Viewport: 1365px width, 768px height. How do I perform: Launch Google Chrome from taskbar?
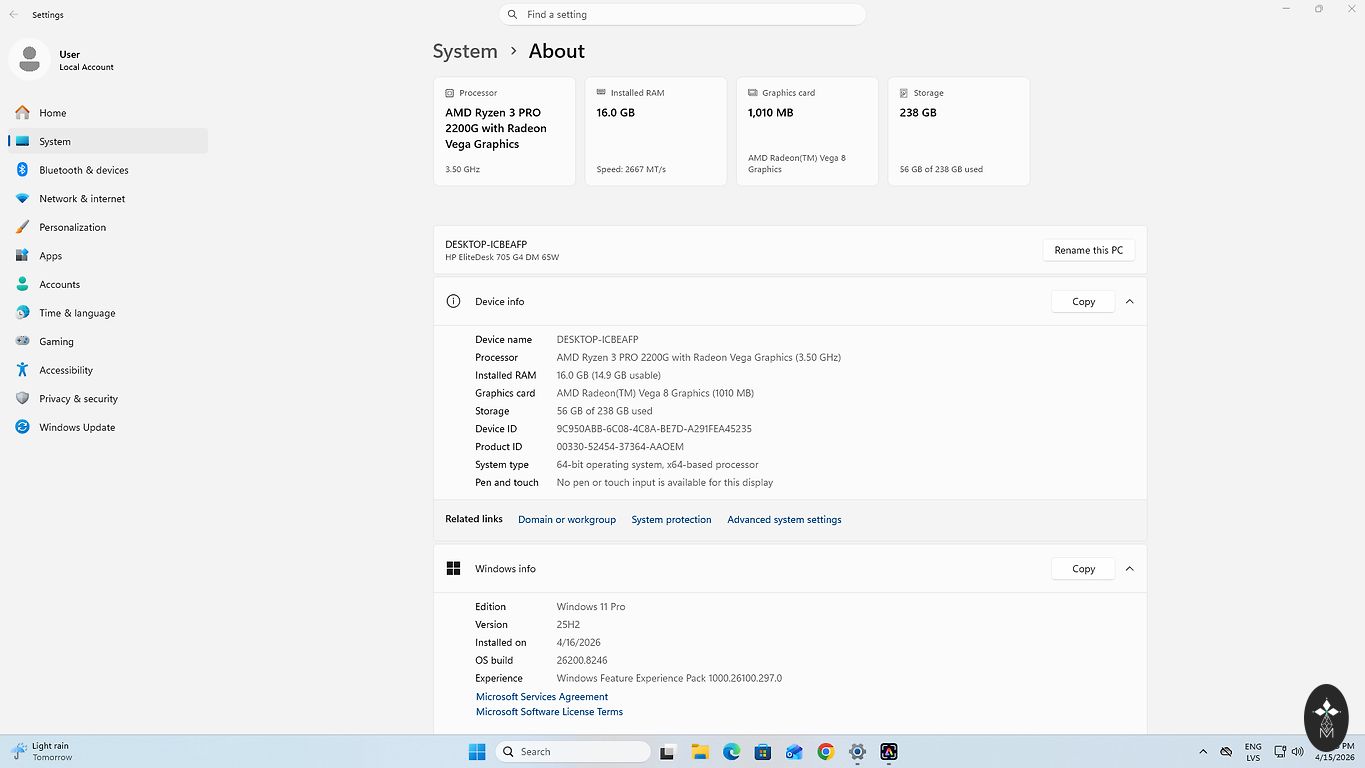tap(825, 752)
